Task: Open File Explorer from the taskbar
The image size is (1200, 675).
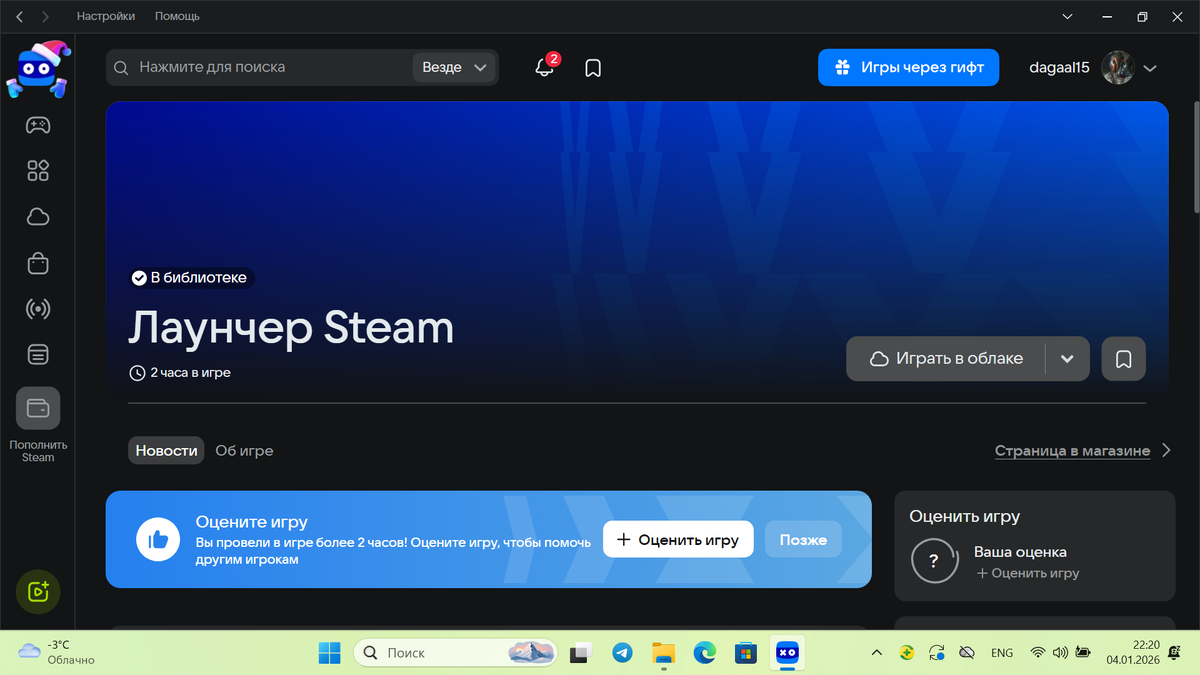Action: click(x=663, y=653)
